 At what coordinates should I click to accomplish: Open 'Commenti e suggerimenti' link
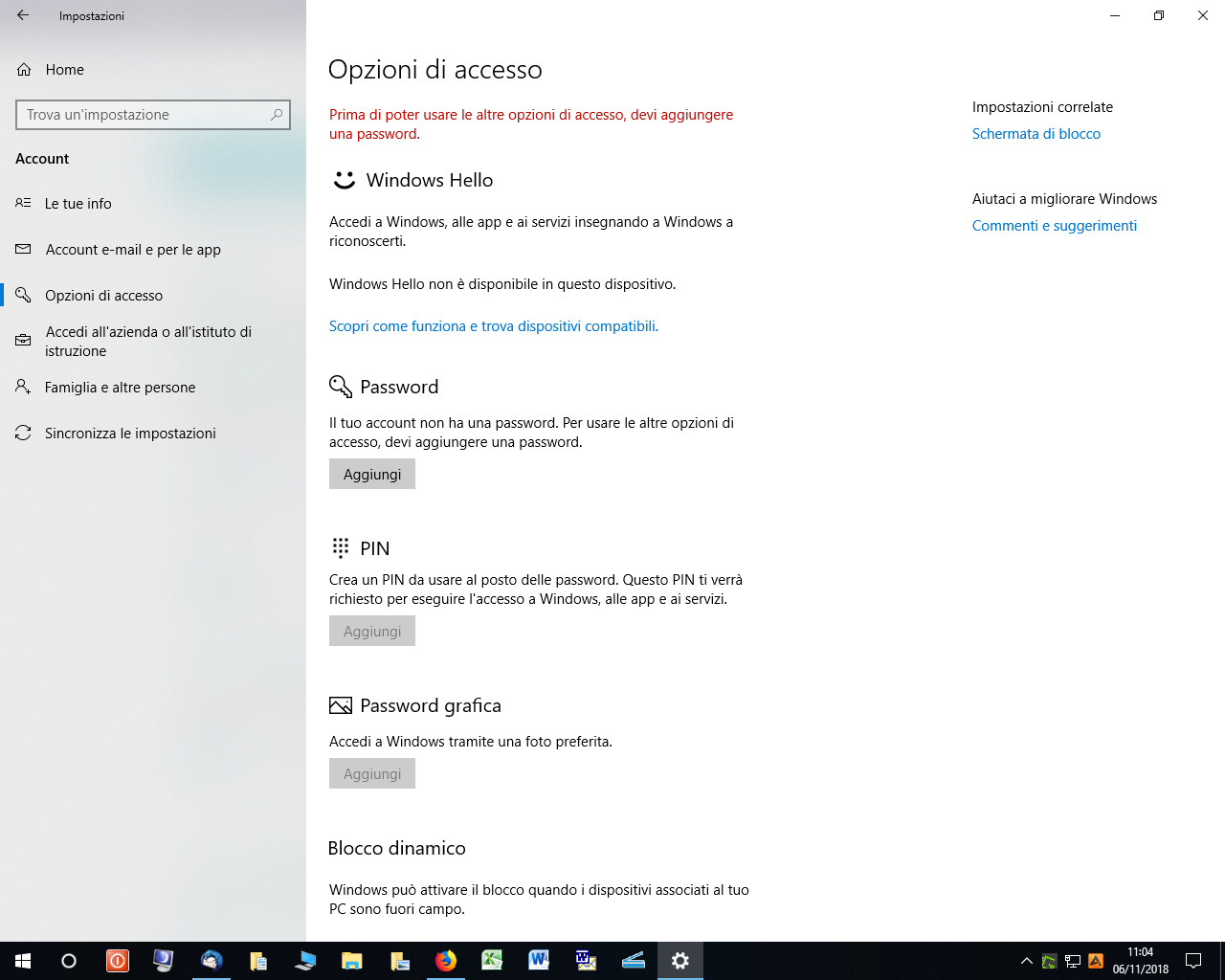click(1055, 226)
